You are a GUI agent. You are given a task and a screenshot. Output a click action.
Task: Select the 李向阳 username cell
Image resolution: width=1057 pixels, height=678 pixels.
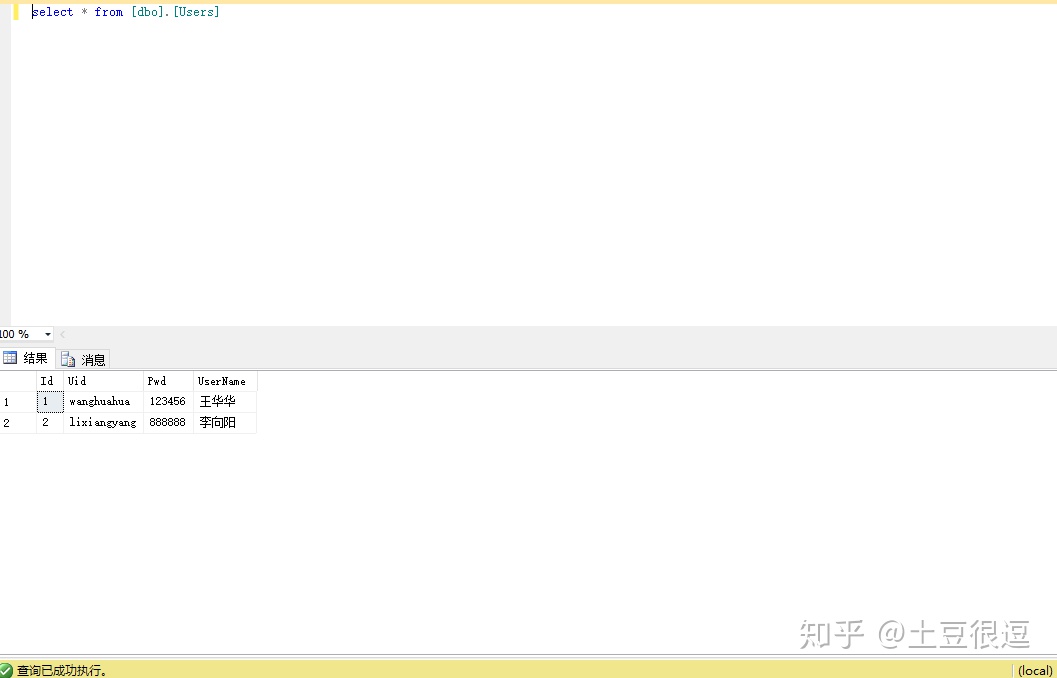[x=225, y=423]
